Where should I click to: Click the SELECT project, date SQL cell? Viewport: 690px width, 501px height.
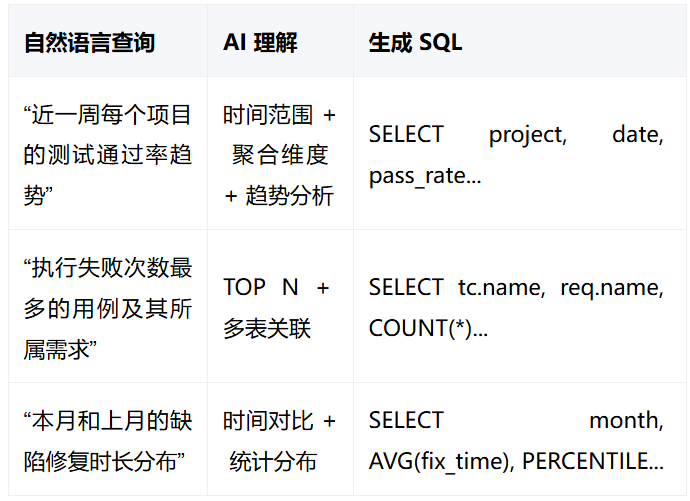pos(519,154)
